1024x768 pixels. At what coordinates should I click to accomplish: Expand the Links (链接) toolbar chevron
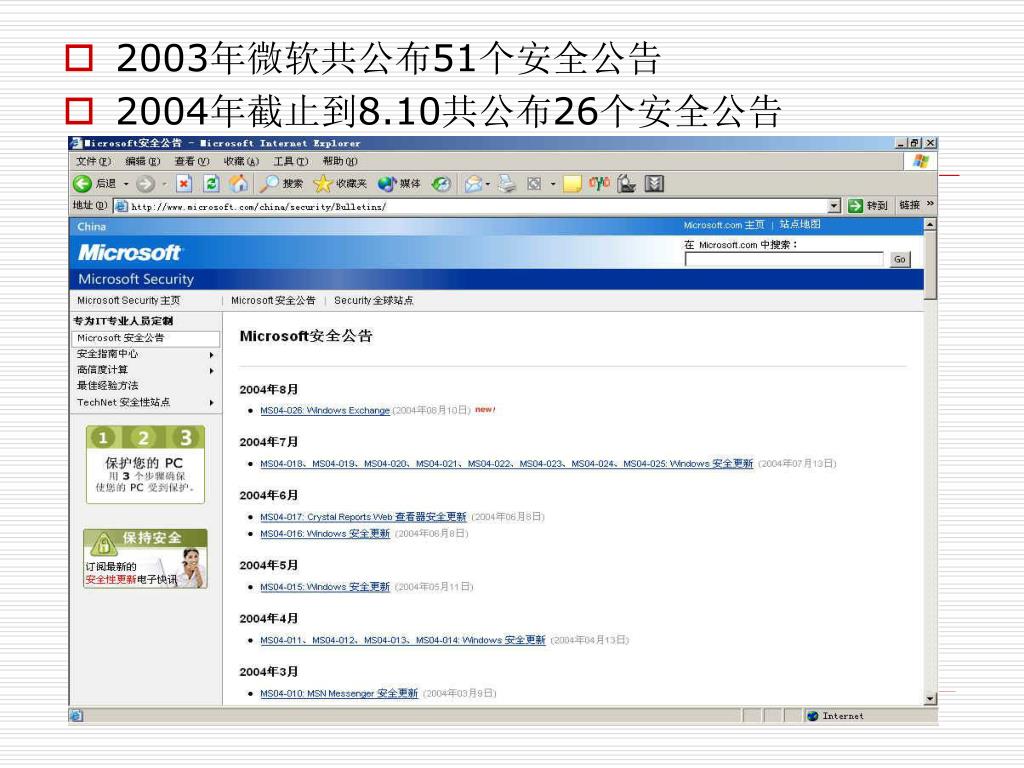pos(930,204)
